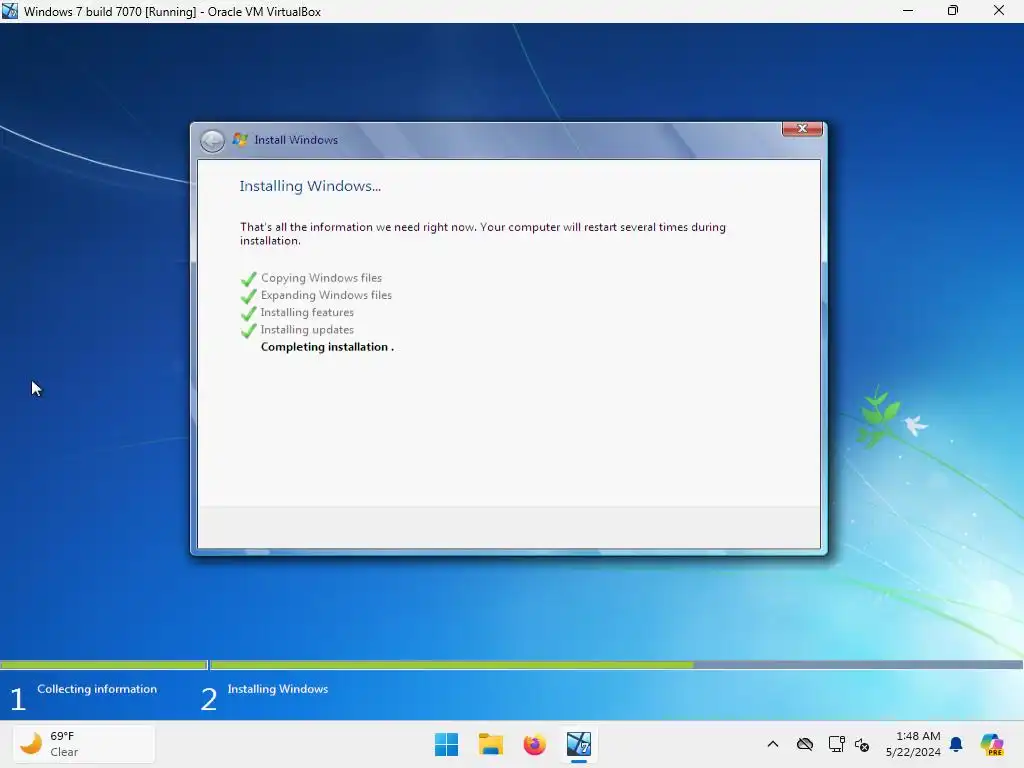Screen dimensions: 1024x768
Task: Click the 'Collecting information' stage label
Action: [x=97, y=689]
